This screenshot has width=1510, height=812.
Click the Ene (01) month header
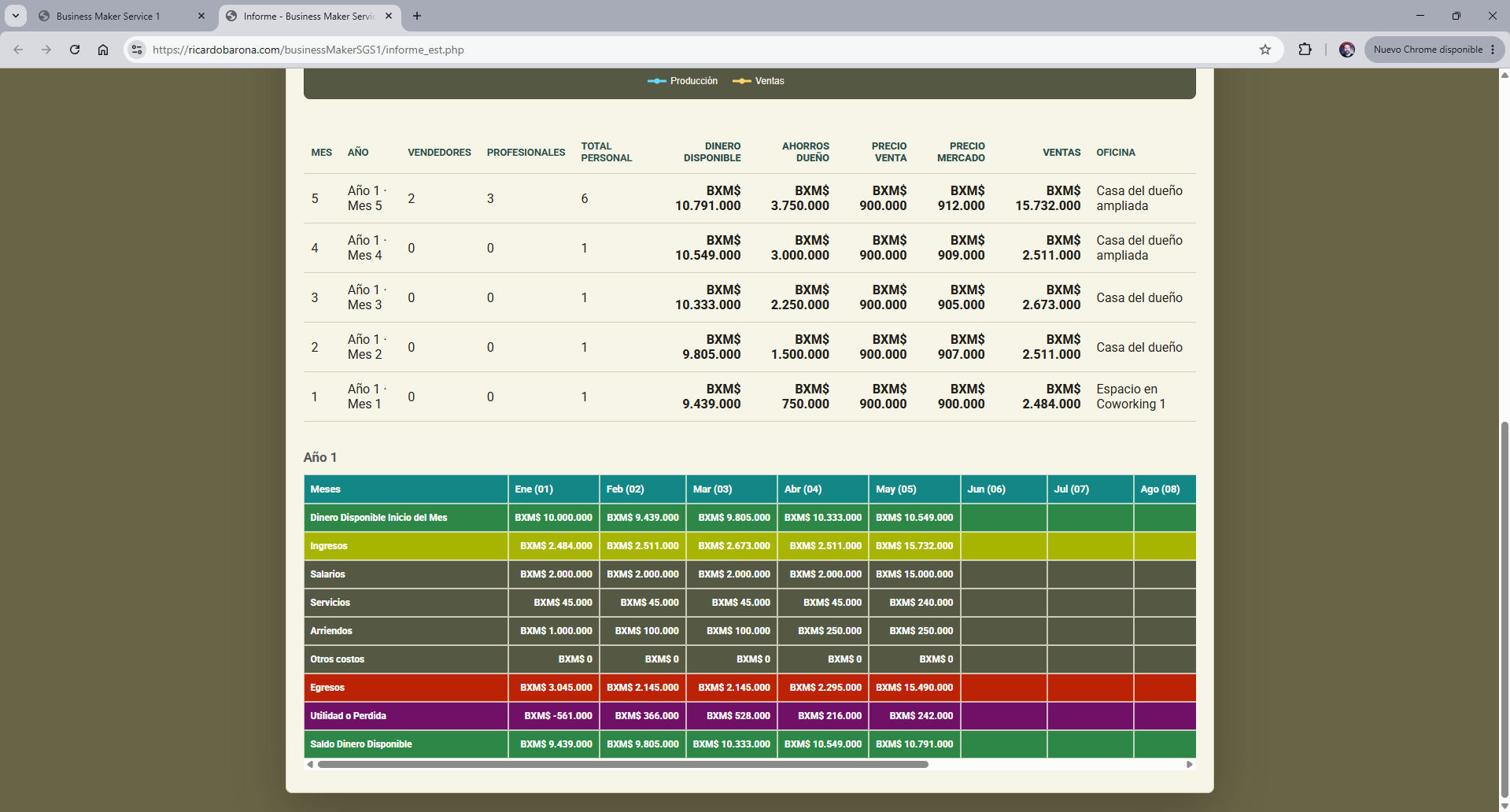pos(554,489)
